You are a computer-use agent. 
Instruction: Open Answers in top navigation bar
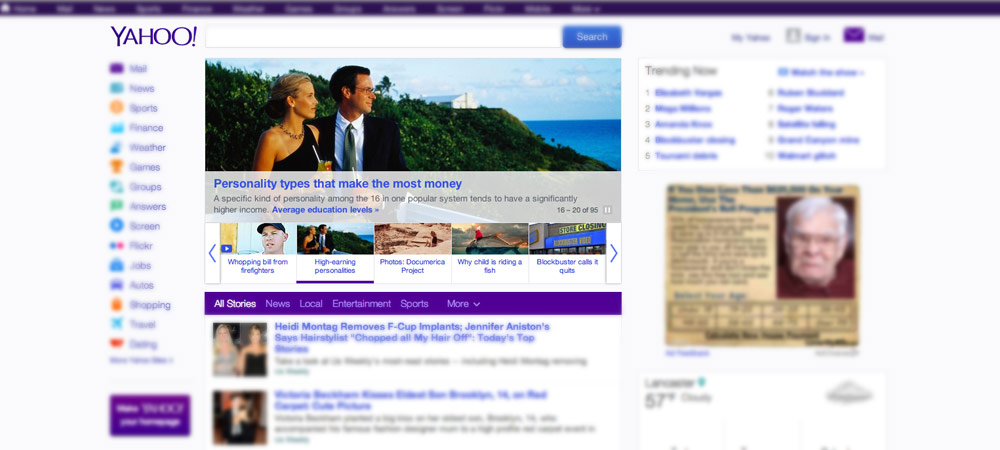400,9
